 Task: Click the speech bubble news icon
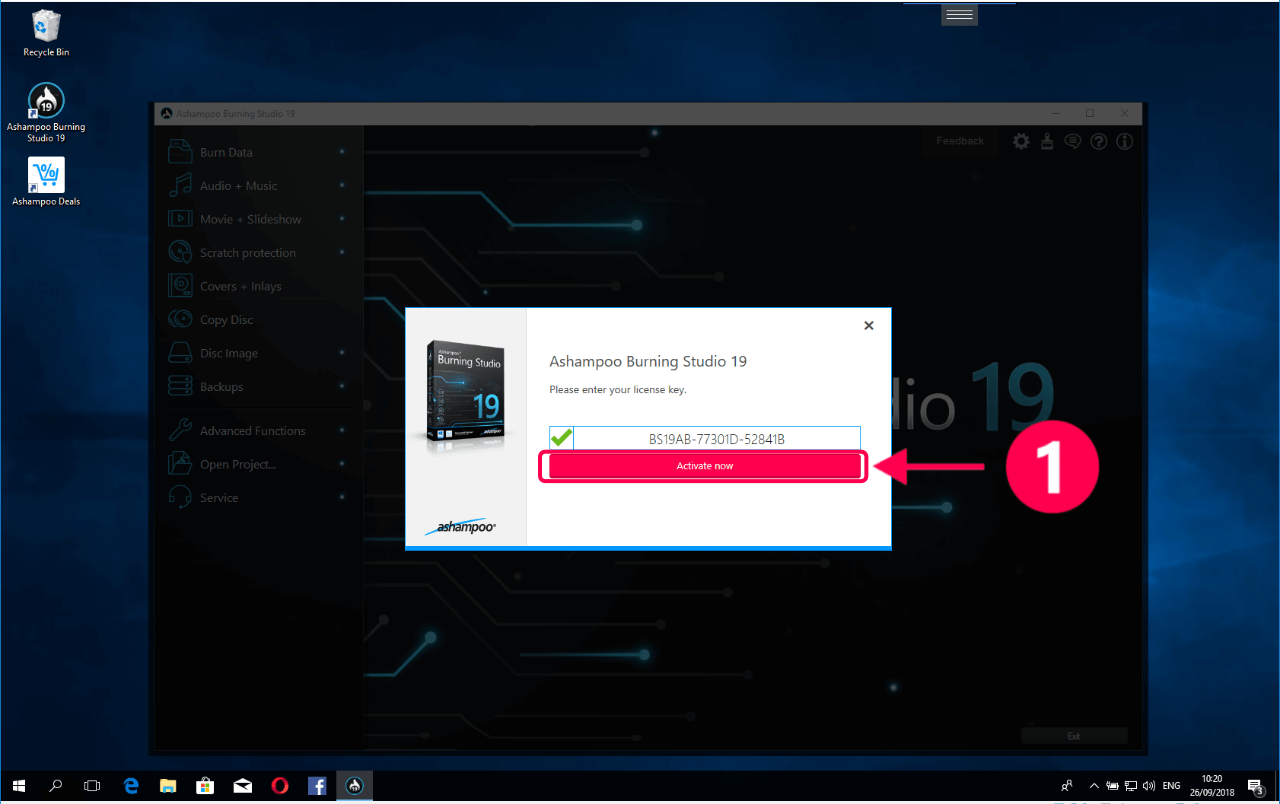click(x=1073, y=141)
